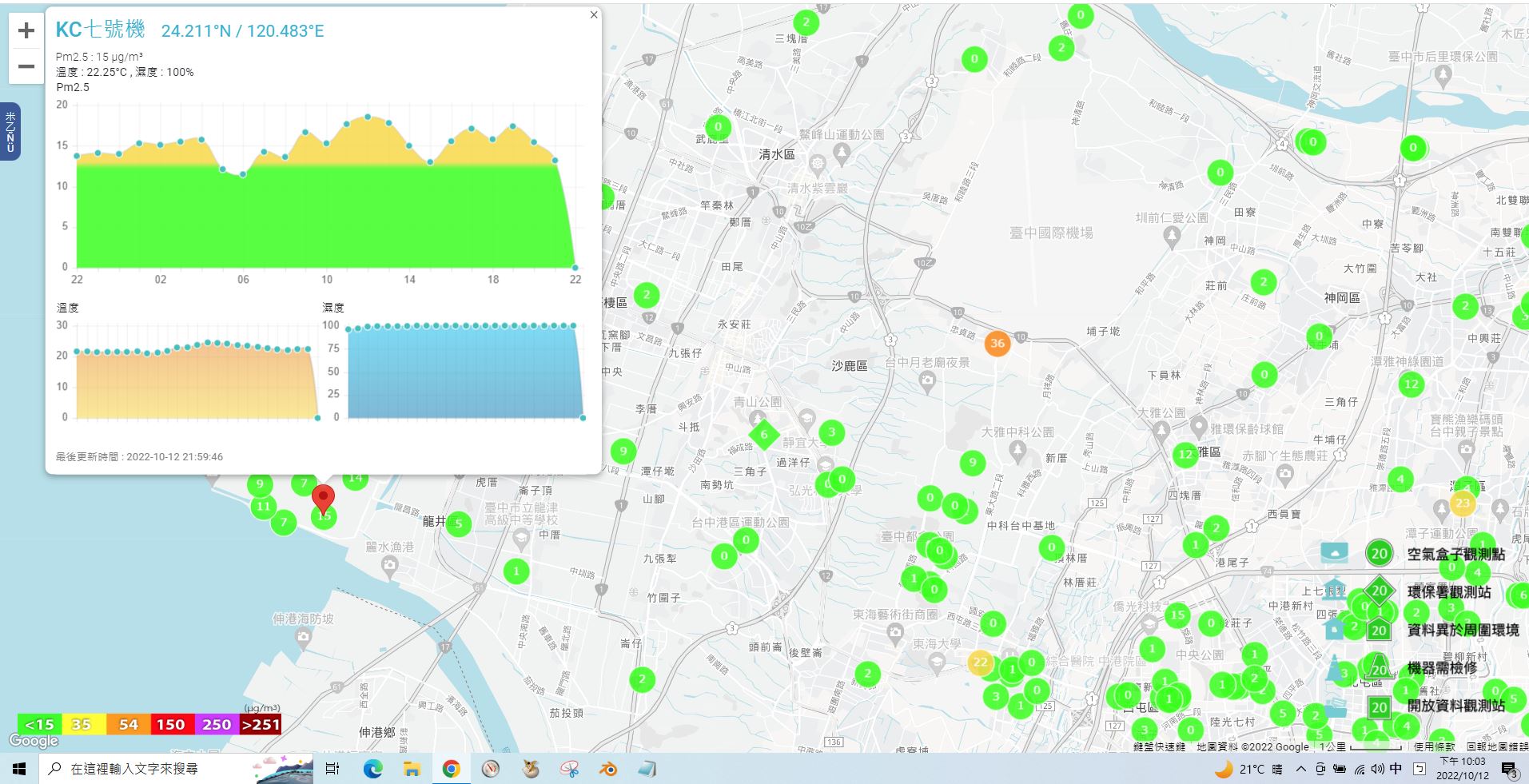
Task: Click the dark red >251 color swatch
Action: [x=261, y=725]
